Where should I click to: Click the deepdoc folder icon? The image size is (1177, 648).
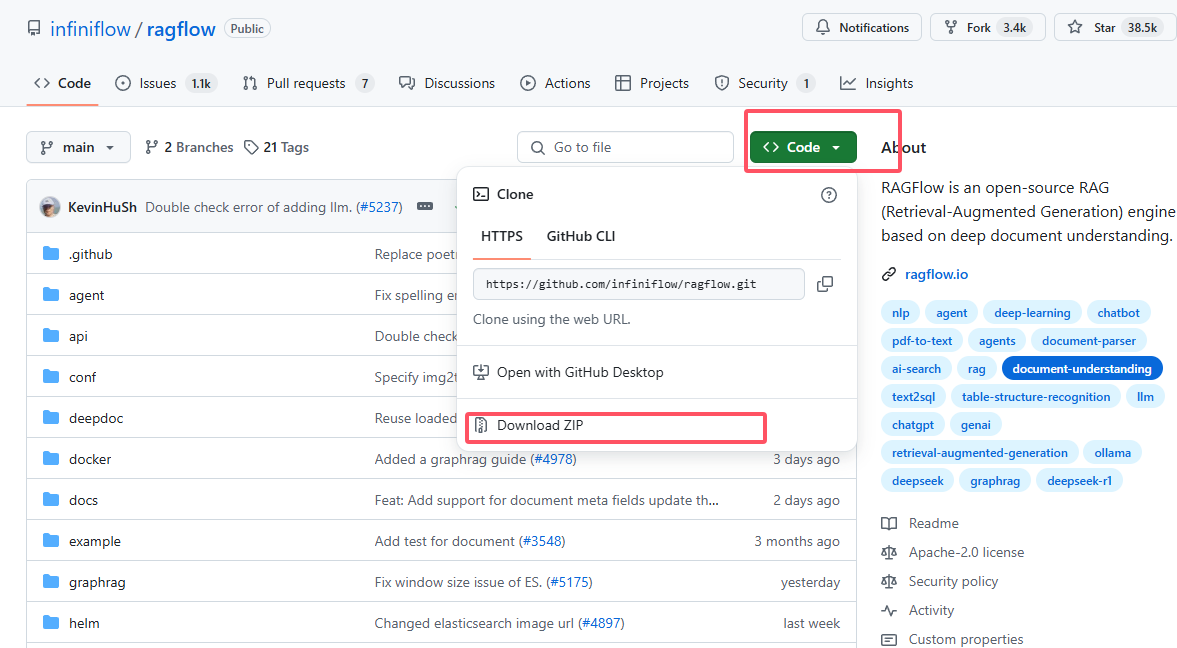(x=51, y=417)
